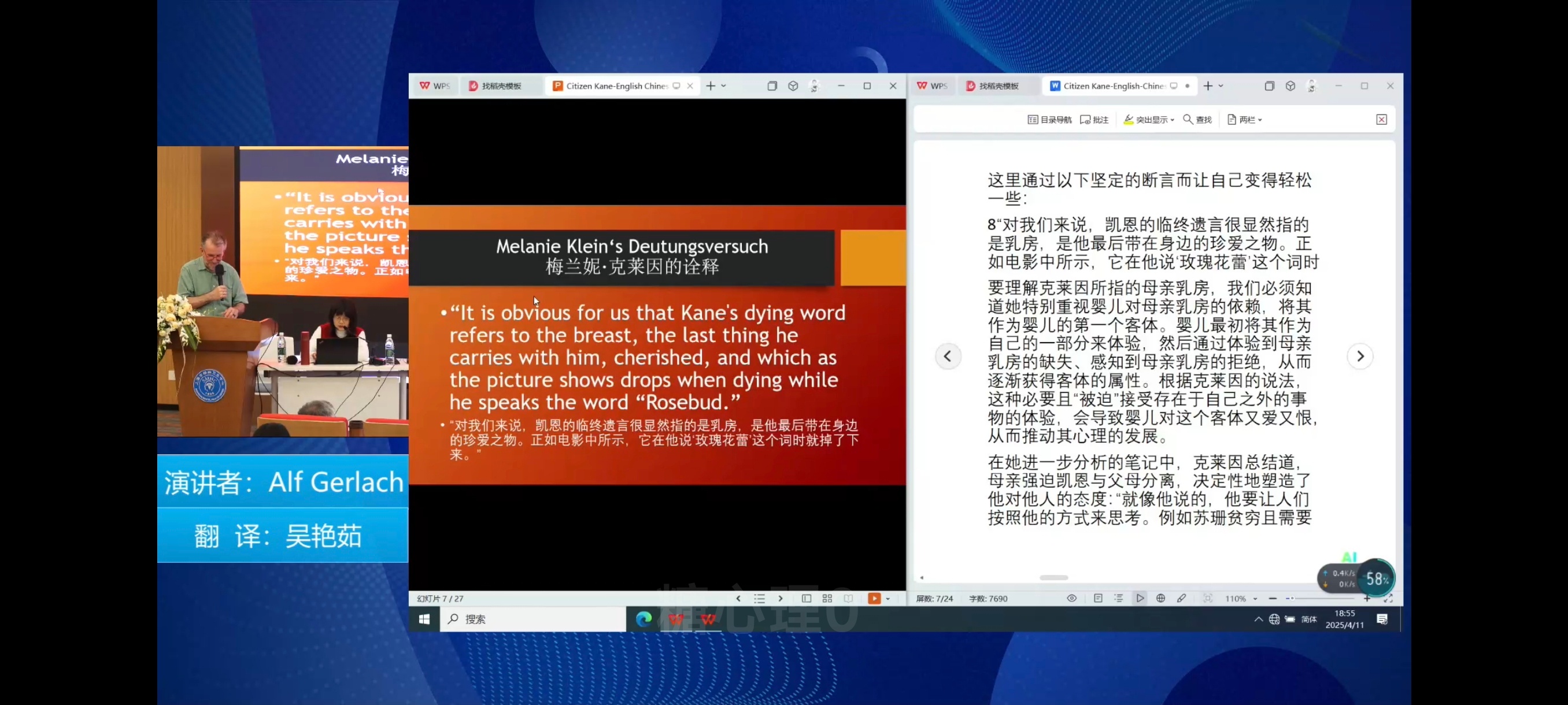
Task: Open notification center icon in taskbar
Action: coord(1382,619)
